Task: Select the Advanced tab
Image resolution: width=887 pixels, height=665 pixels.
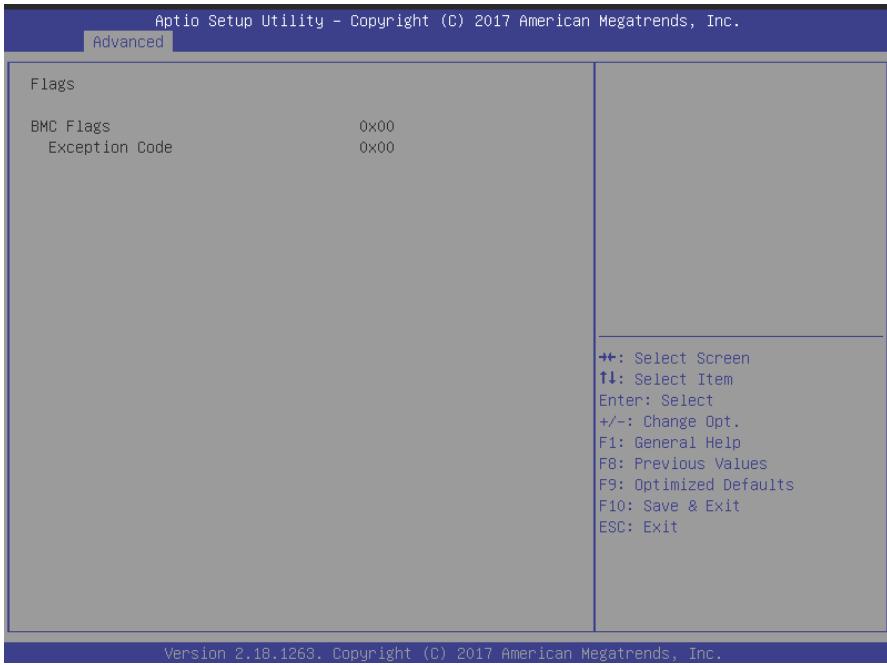Action: (x=128, y=42)
